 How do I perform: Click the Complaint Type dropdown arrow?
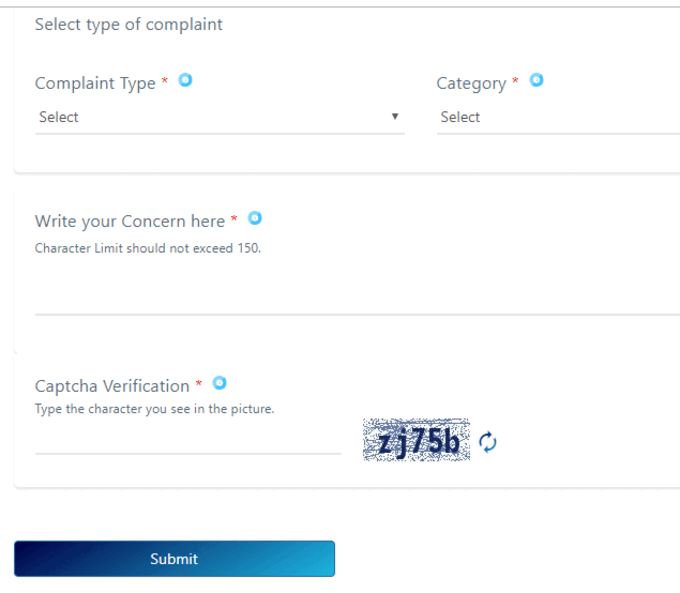tap(395, 116)
